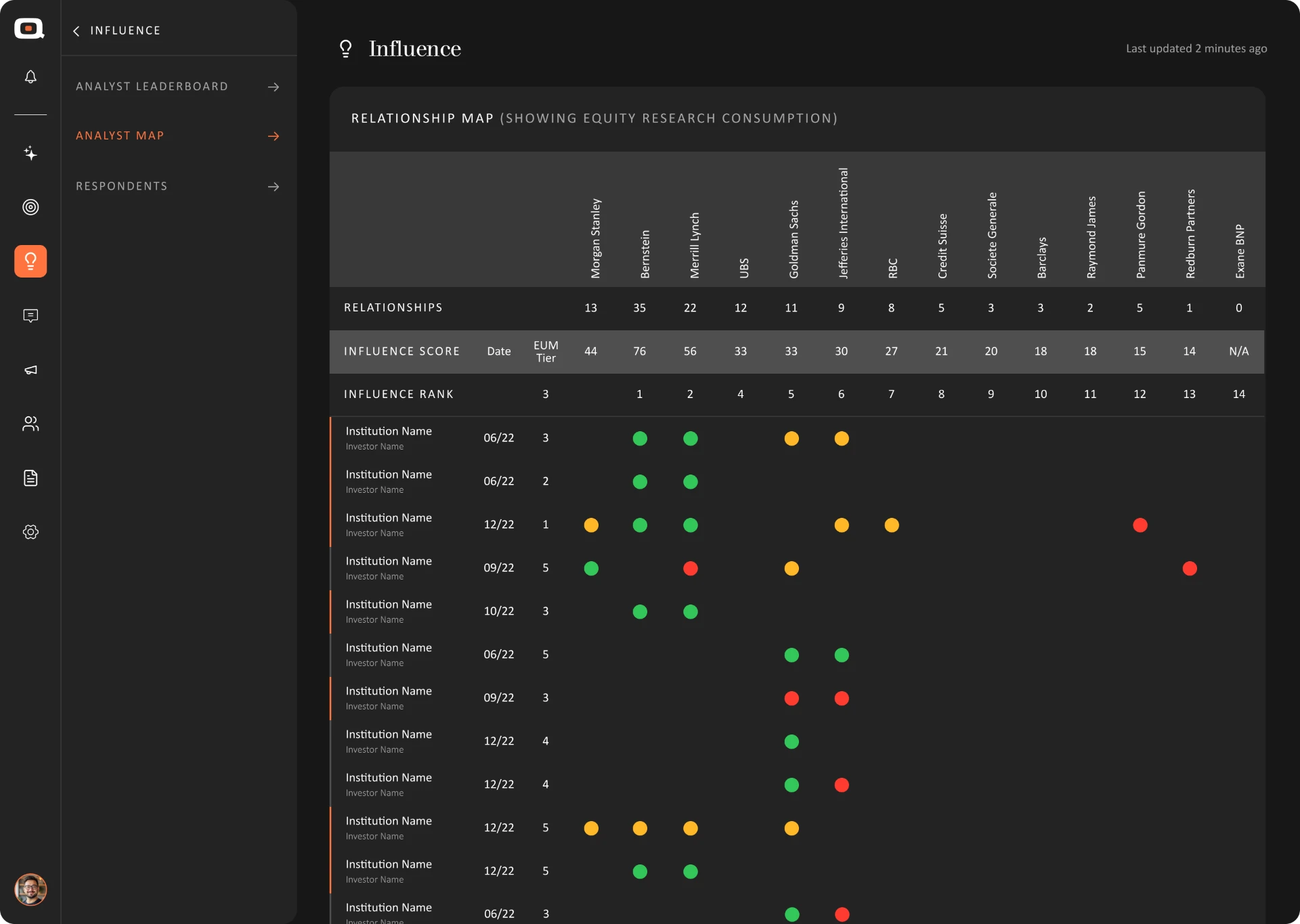Go back using the Influence chevron
This screenshot has height=924, width=1300.
[77, 31]
